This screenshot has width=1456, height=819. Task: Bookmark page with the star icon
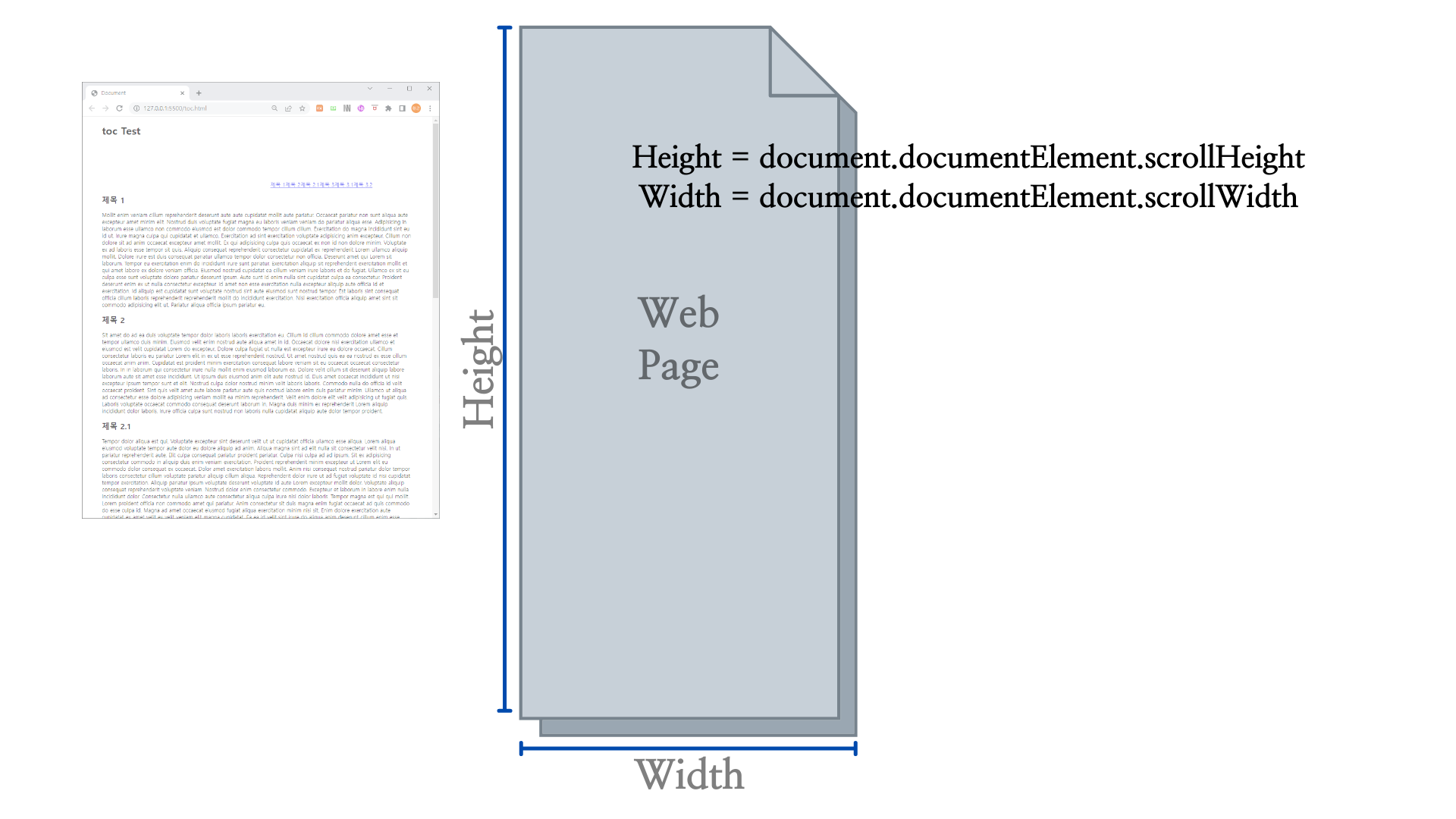[x=302, y=108]
